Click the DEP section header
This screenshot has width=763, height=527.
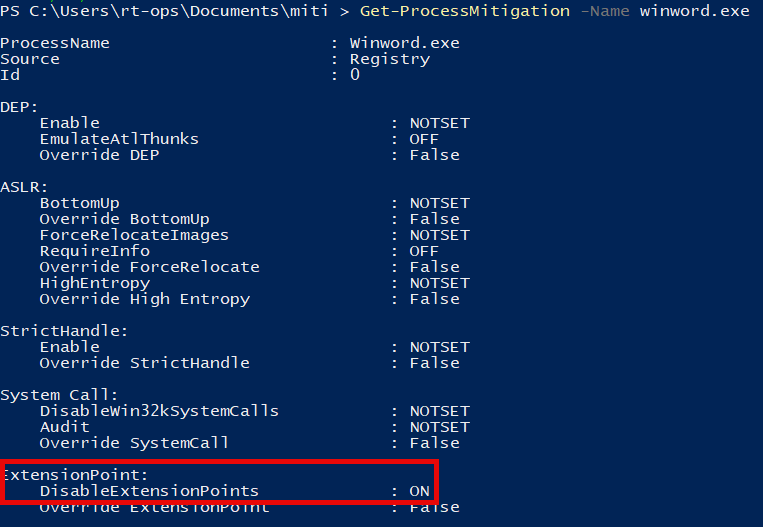click(x=19, y=107)
